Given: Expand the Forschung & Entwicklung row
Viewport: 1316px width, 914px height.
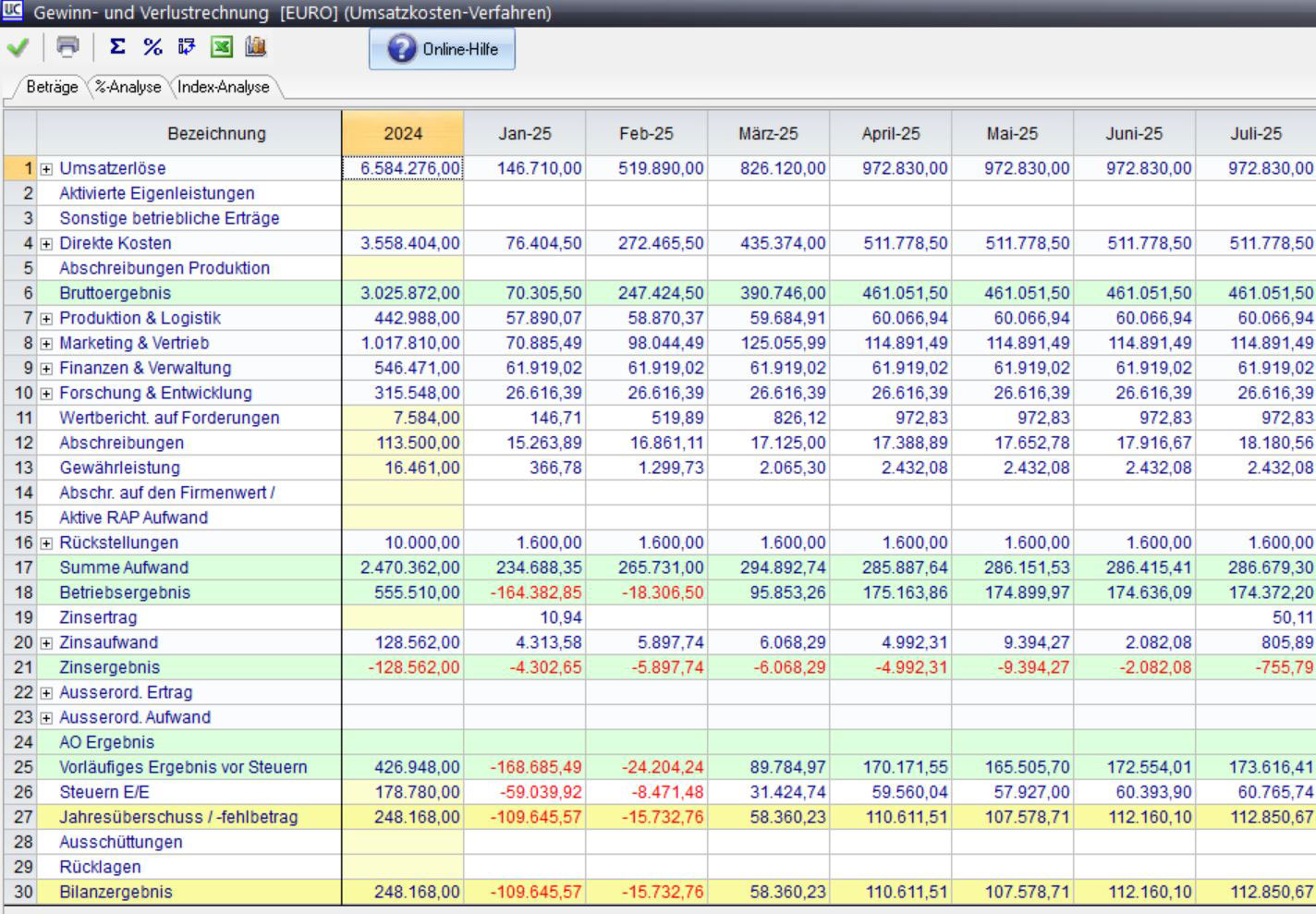Looking at the screenshot, I should 46,394.
